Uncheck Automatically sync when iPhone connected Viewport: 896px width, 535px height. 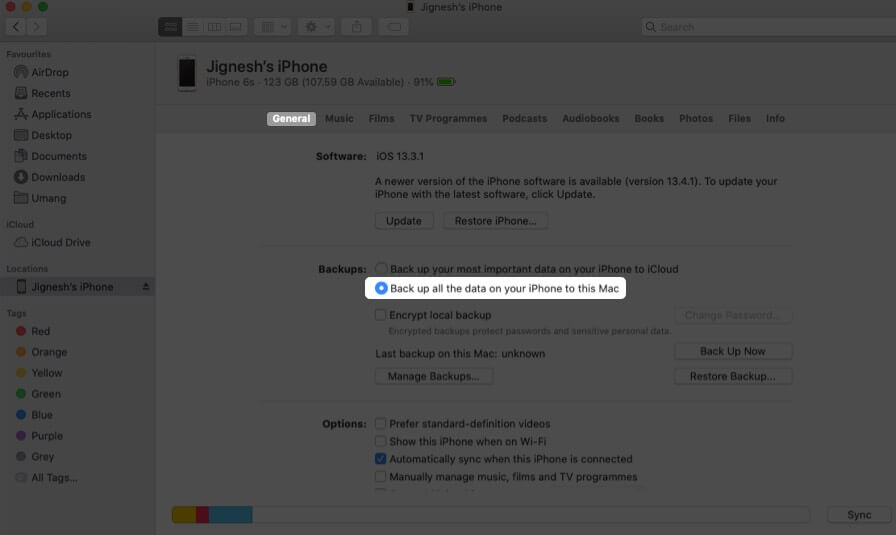point(380,458)
